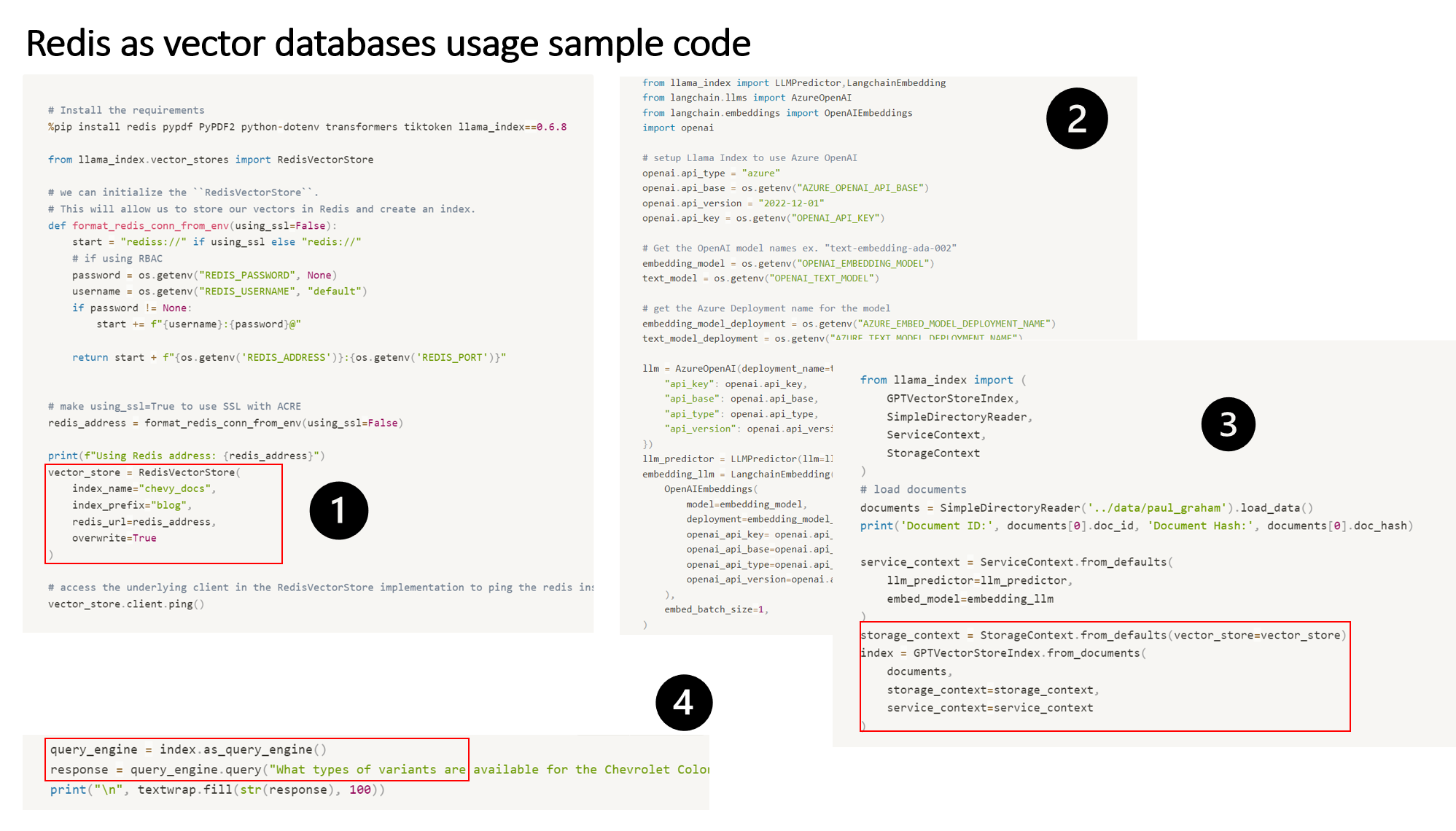Click the GPTVectorStoreIndex.from_documents line
This screenshot has height=831, width=1456.
(x=1003, y=653)
